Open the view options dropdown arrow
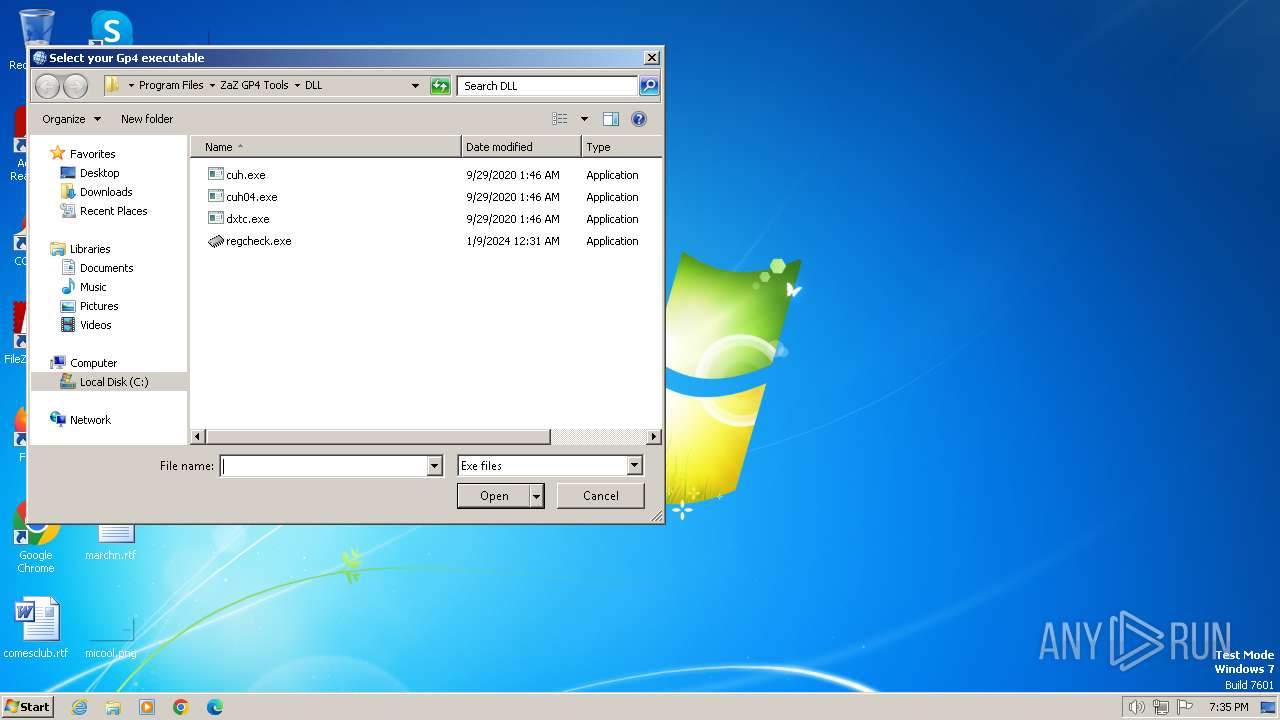Image resolution: width=1280 pixels, height=720 pixels. [584, 119]
